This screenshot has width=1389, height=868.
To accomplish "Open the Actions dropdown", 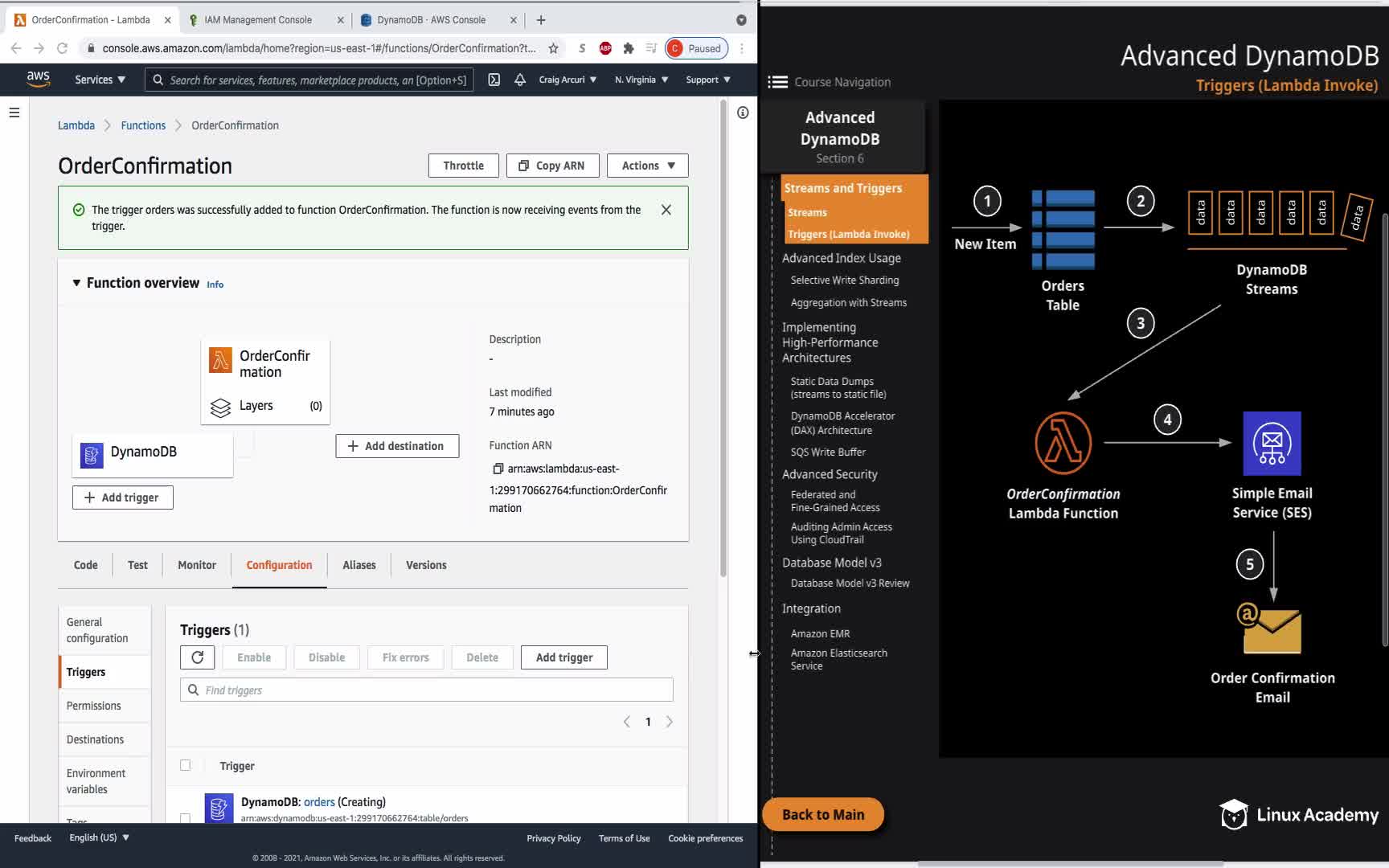I will (647, 166).
